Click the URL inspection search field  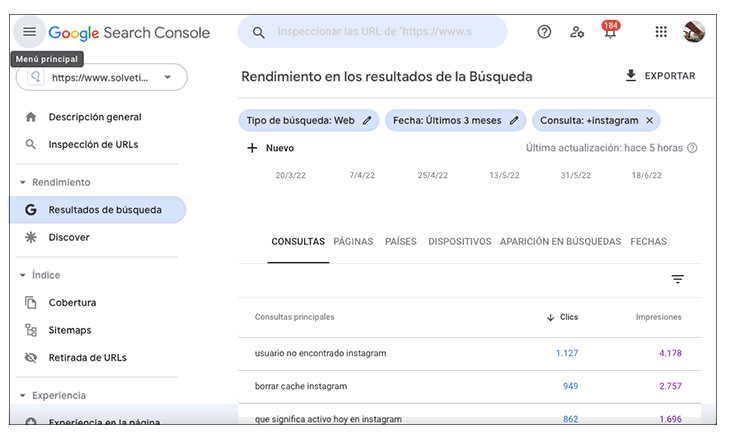coord(385,32)
